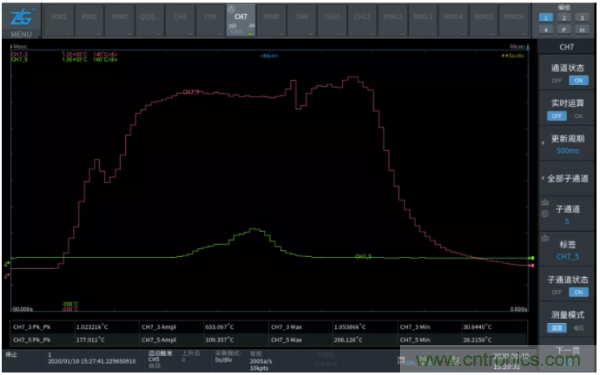Screen dimensions: 600x375
Task: Set 子通道状态 to OFF
Action: pos(556,292)
